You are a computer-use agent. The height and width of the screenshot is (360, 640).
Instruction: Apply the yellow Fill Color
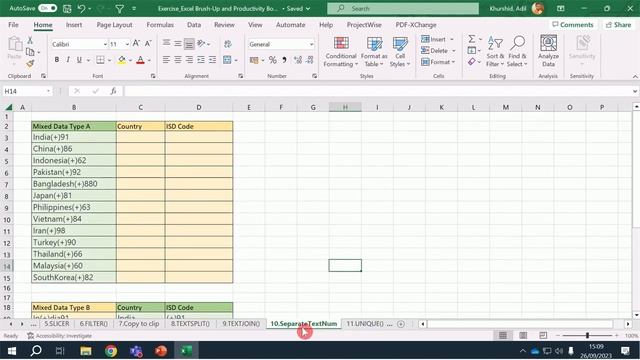point(122,60)
